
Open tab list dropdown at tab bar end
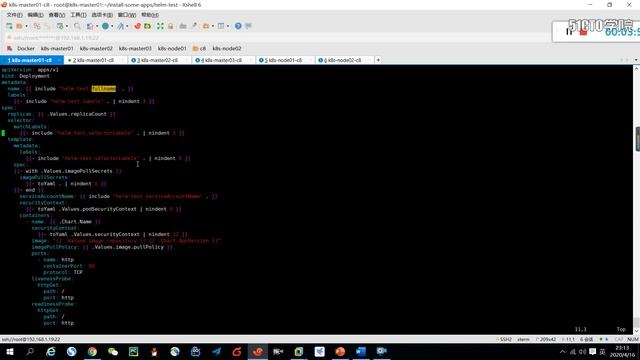click(x=636, y=60)
